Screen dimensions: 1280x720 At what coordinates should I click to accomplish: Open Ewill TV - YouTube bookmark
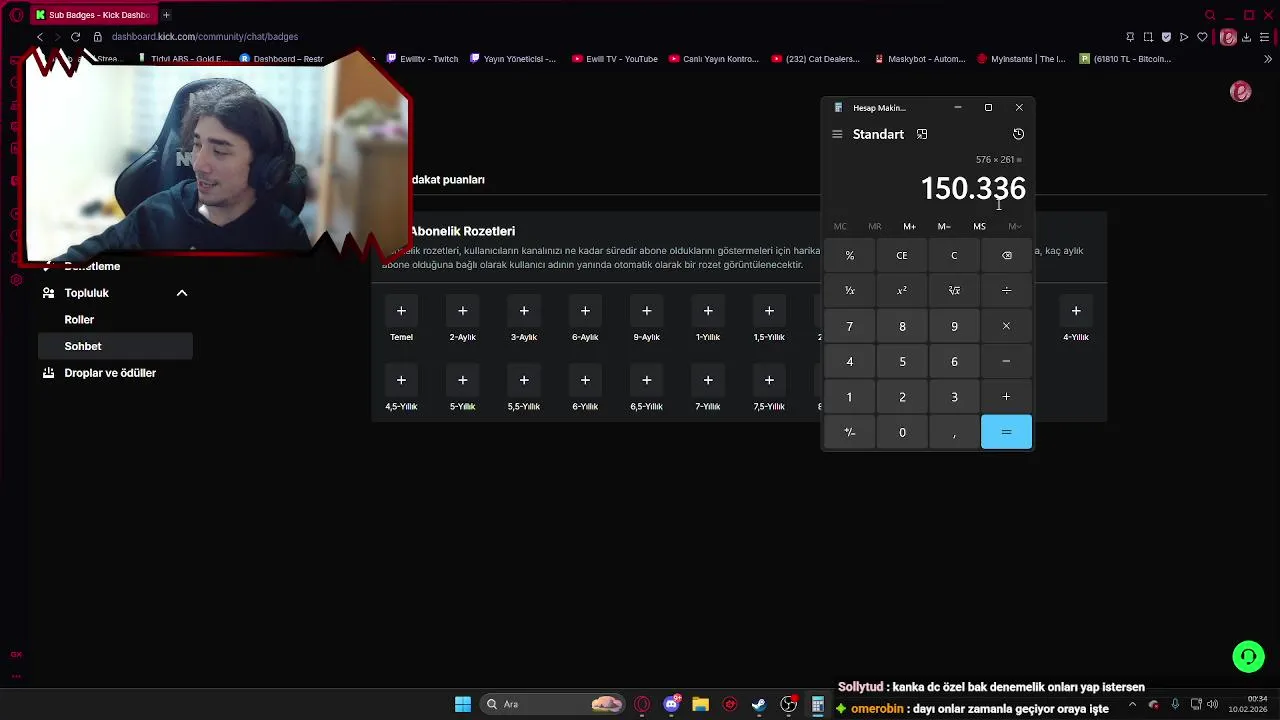(x=615, y=59)
